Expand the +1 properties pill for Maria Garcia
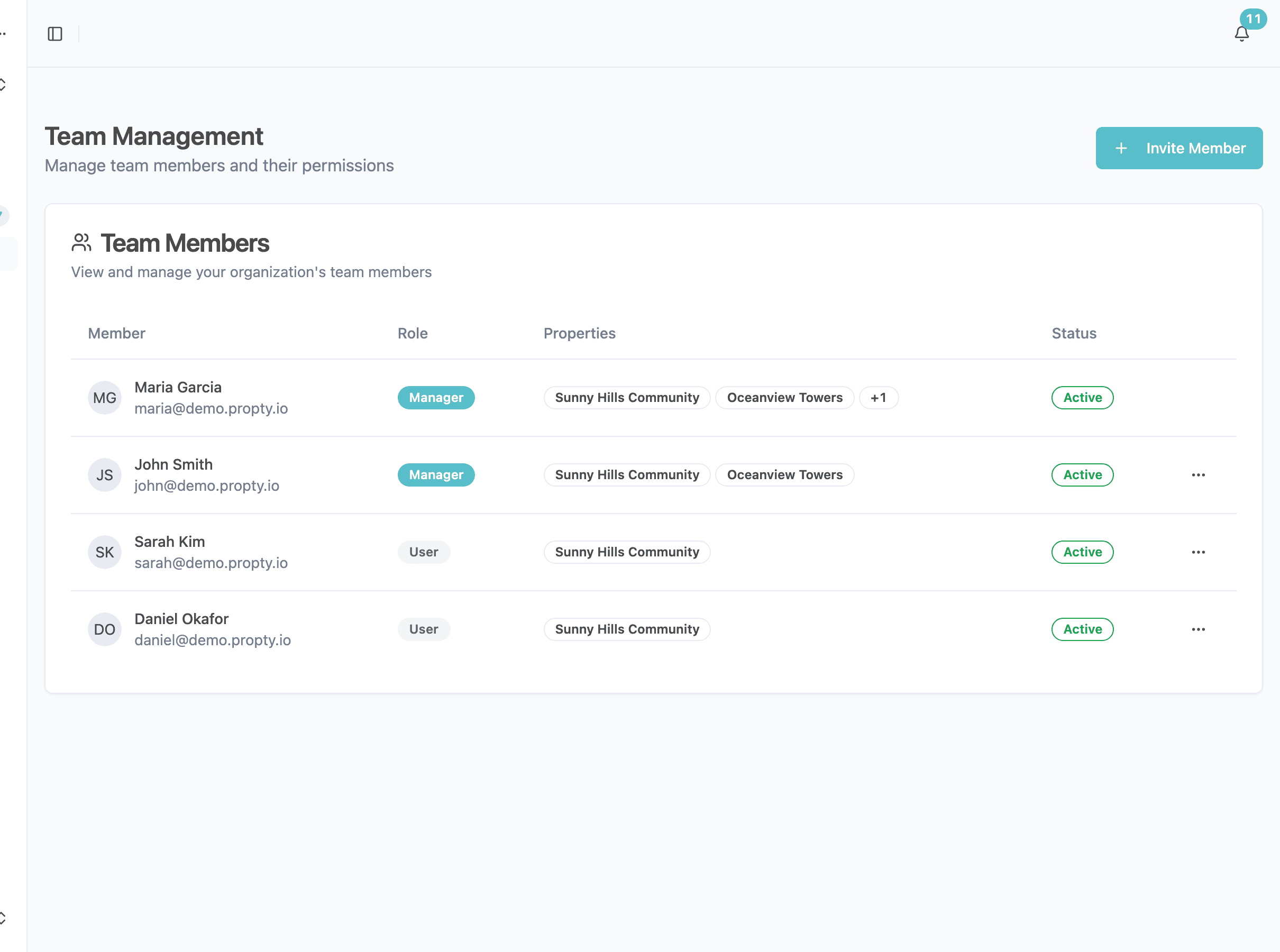 click(x=879, y=398)
